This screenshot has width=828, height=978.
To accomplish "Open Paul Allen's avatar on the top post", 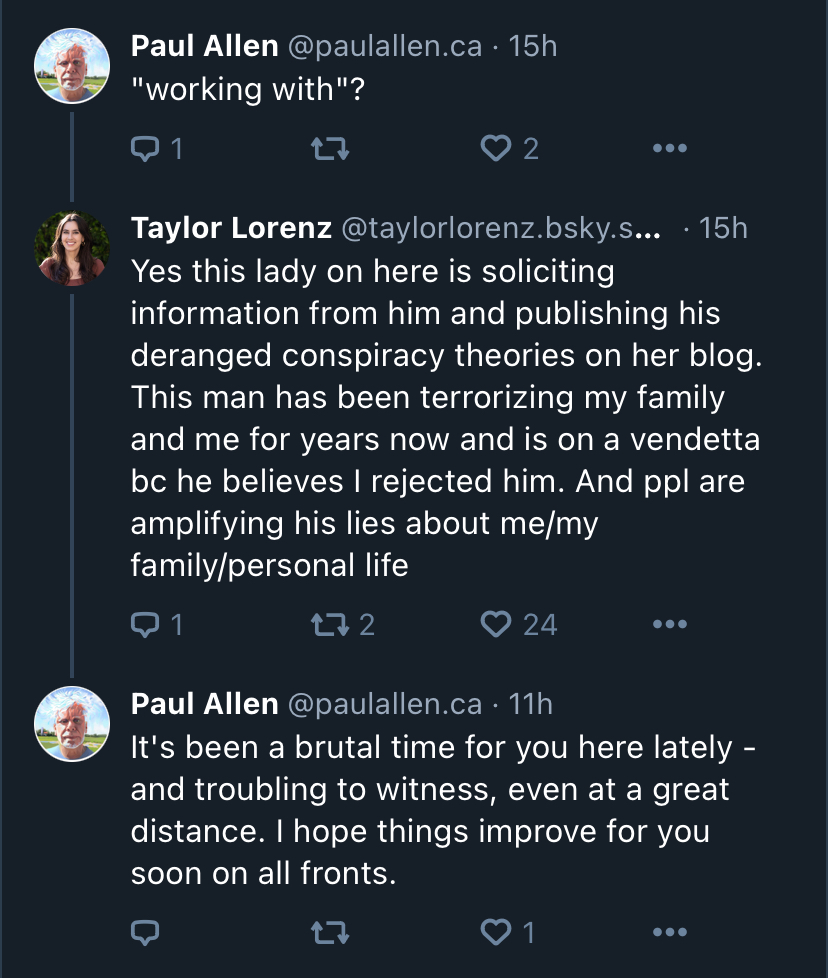I will [x=72, y=65].
